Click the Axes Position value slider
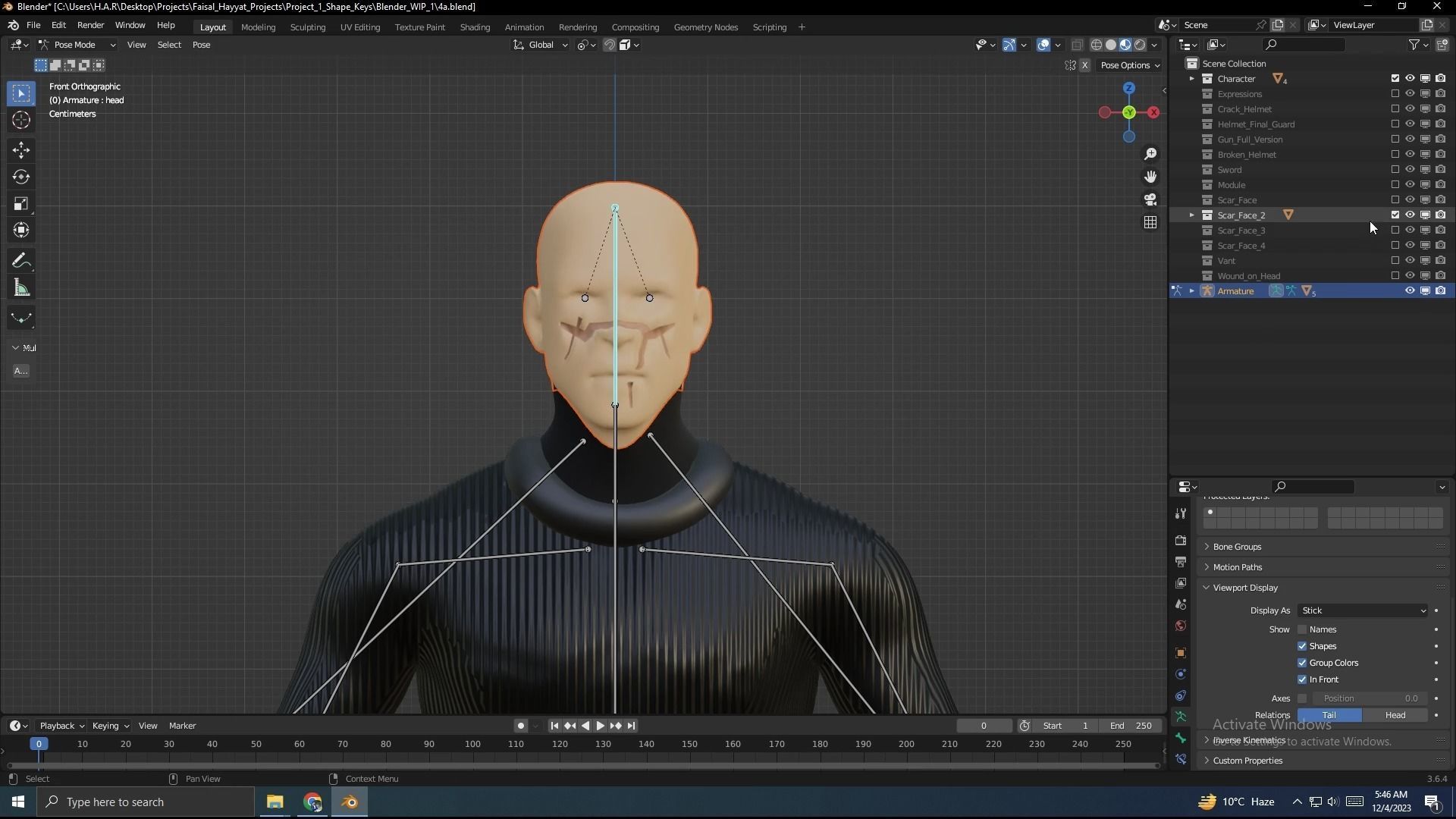 tap(1370, 698)
